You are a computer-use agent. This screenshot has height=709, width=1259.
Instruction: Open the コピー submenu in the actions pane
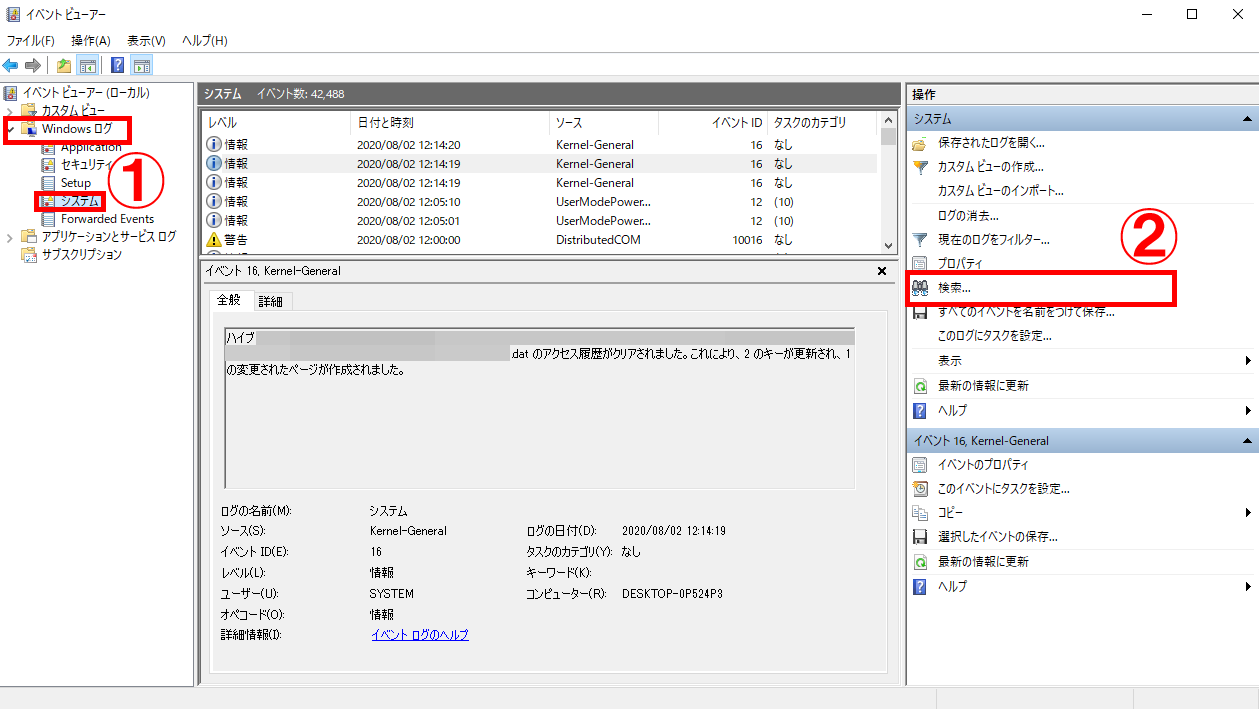[1082, 513]
